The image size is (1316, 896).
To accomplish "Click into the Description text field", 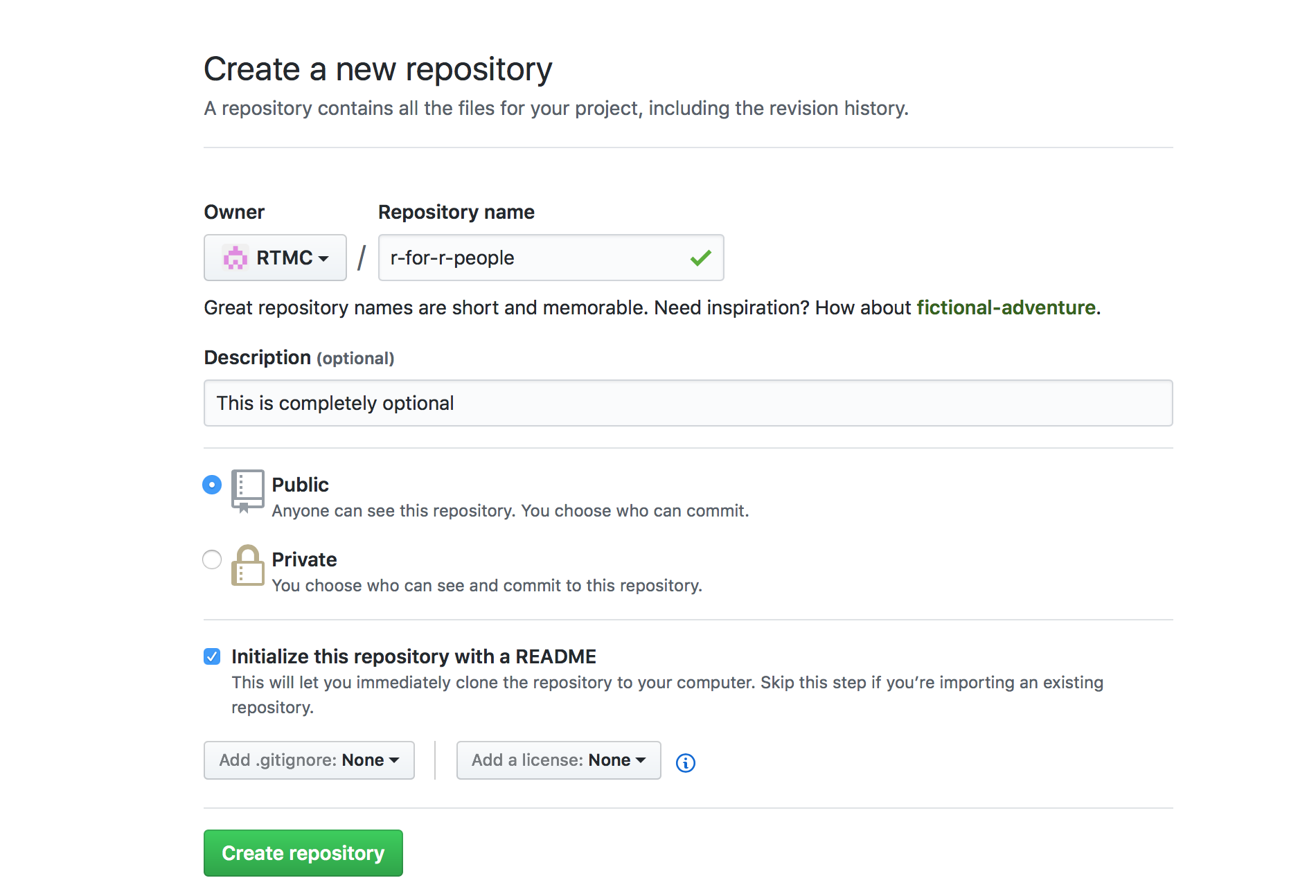I will coord(687,403).
